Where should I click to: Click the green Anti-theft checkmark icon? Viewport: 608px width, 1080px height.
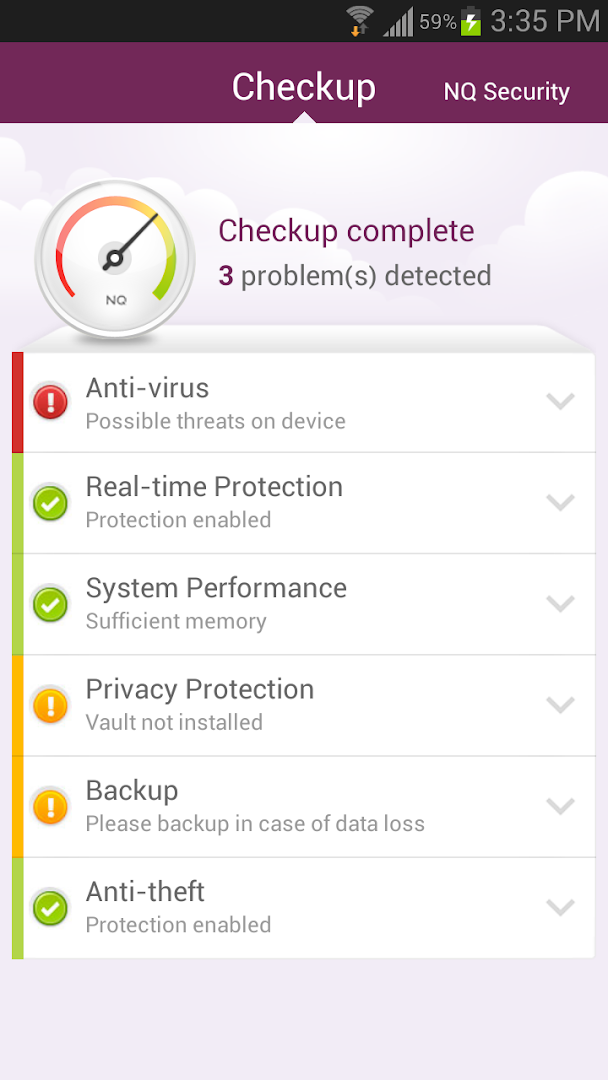50,907
